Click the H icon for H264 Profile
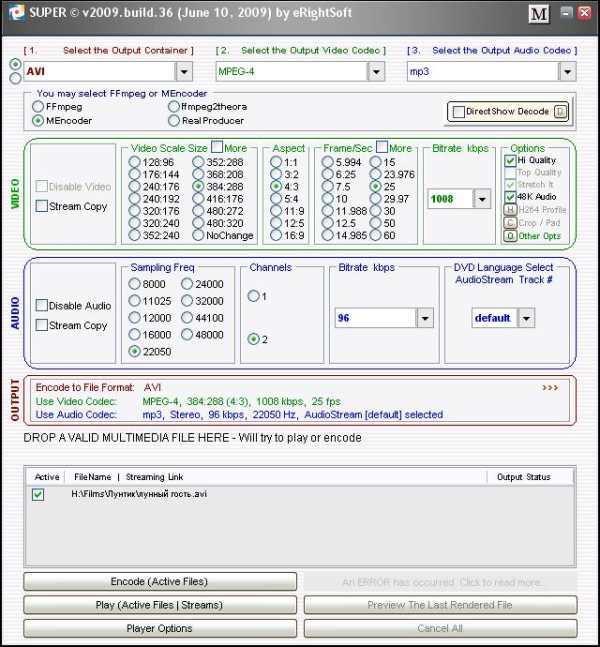Viewport: 600px width, 647px height. tap(510, 210)
